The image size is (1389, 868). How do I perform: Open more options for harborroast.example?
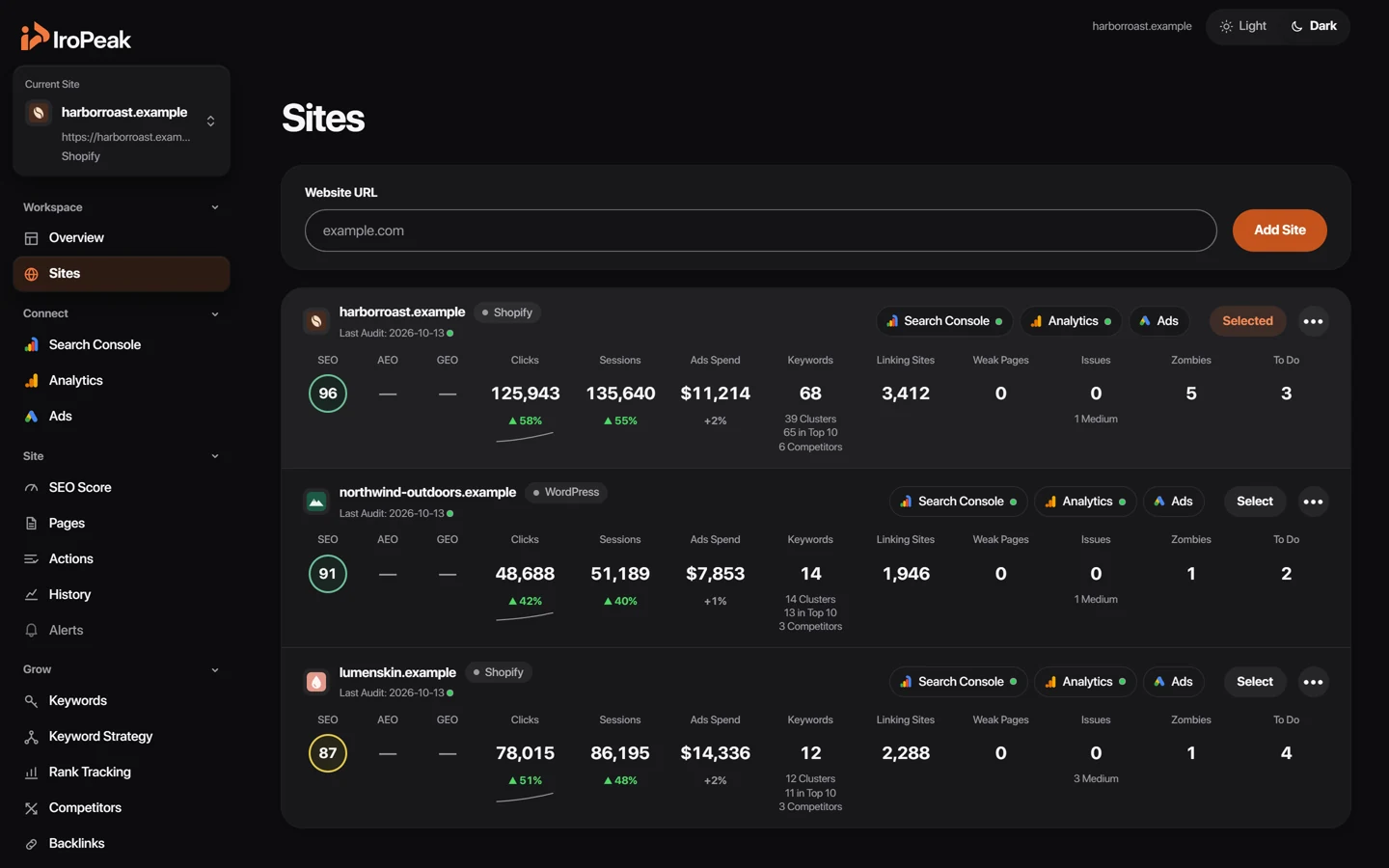pos(1313,321)
